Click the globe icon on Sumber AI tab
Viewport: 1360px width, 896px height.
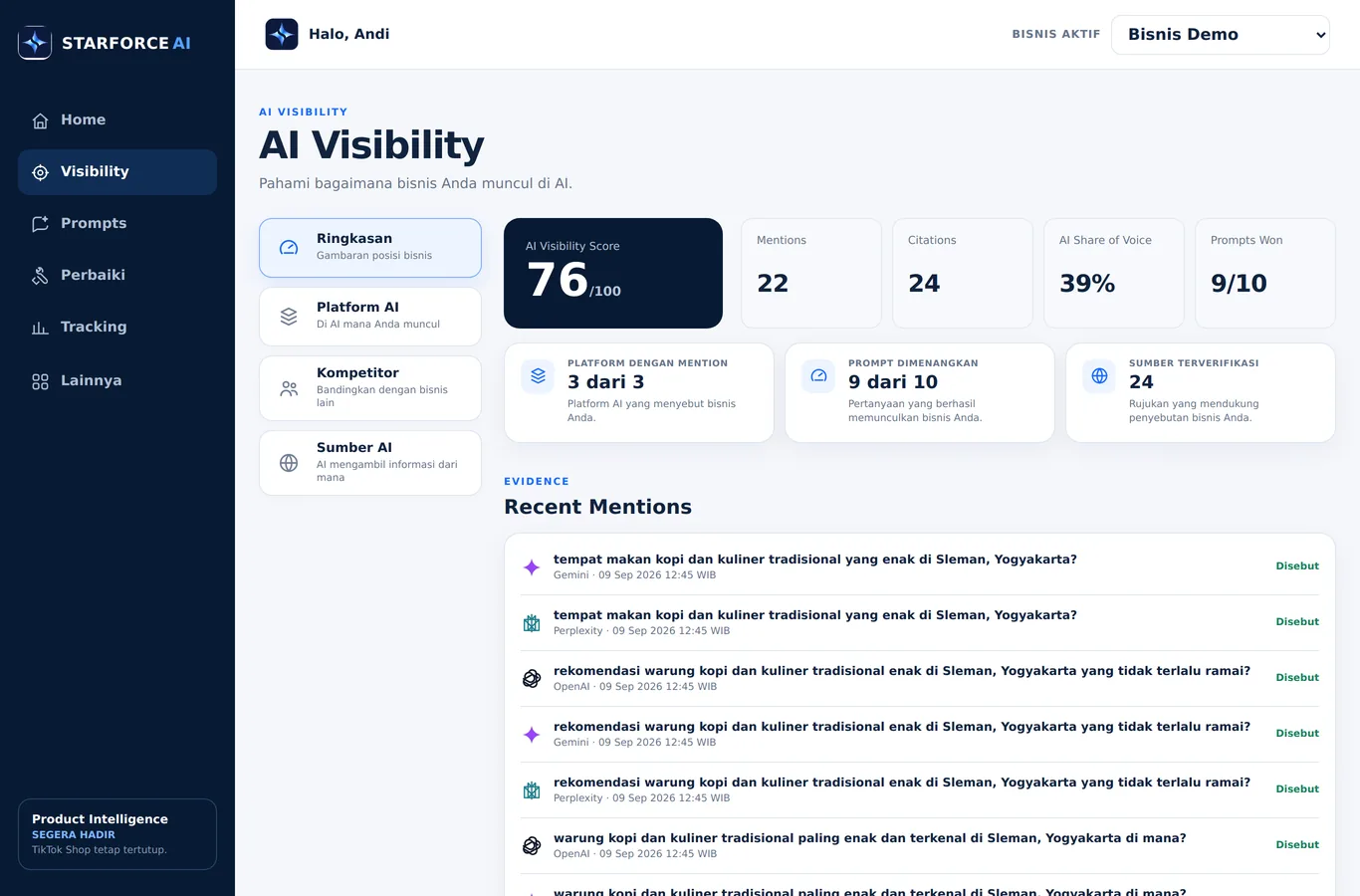click(289, 463)
